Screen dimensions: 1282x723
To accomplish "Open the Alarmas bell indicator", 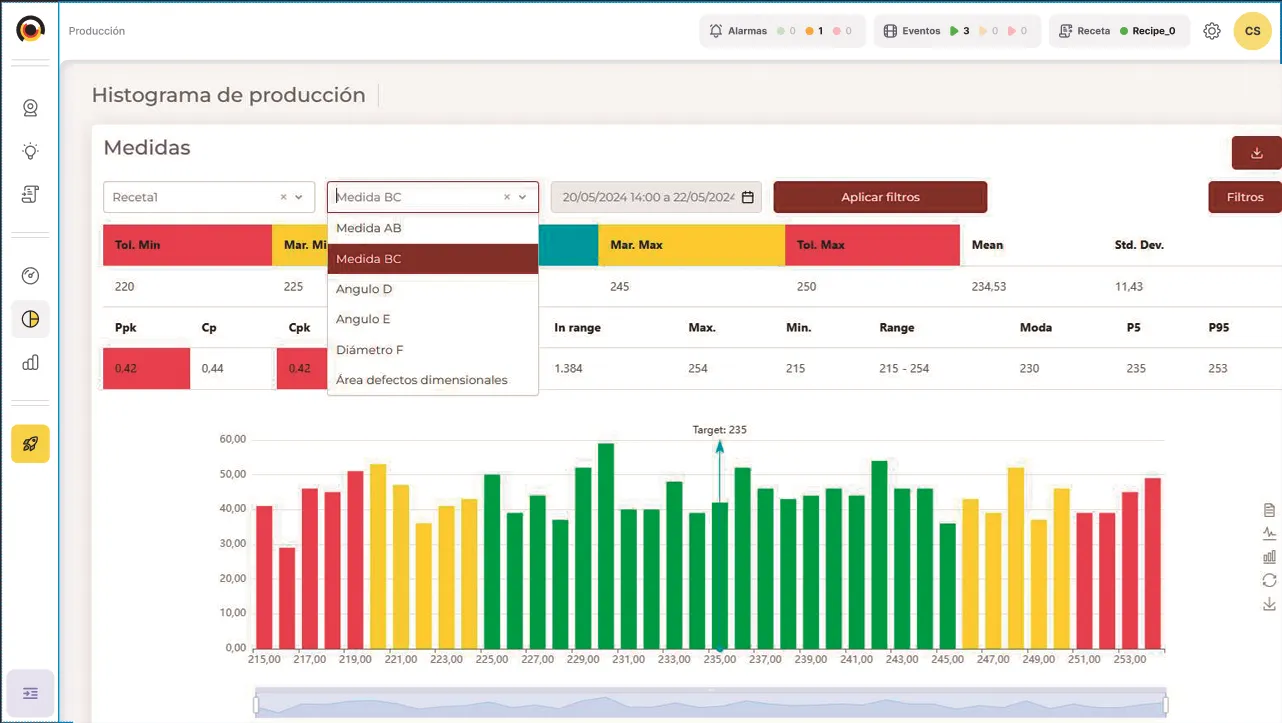I will coord(781,31).
